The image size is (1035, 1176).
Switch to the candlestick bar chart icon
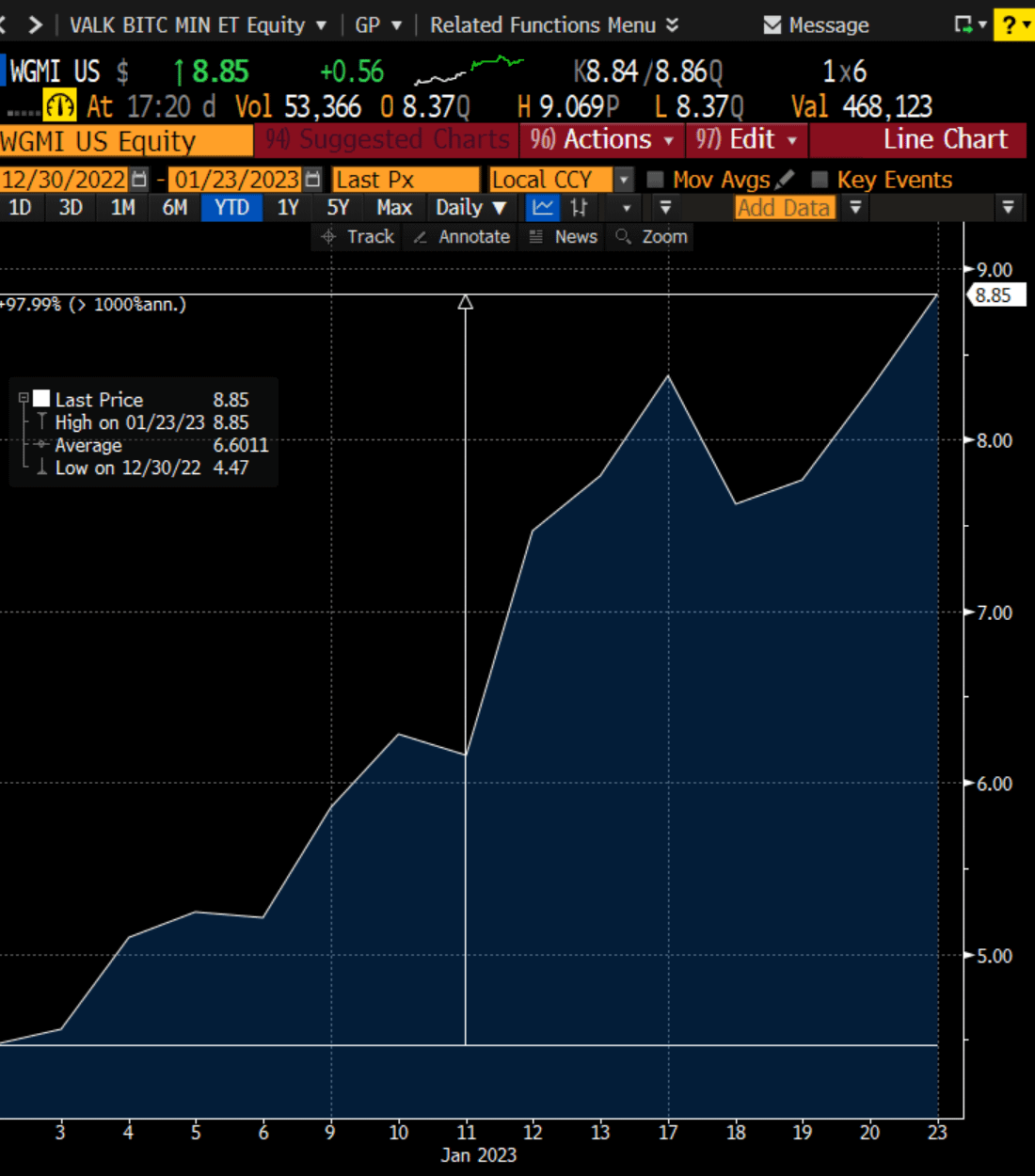point(579,208)
